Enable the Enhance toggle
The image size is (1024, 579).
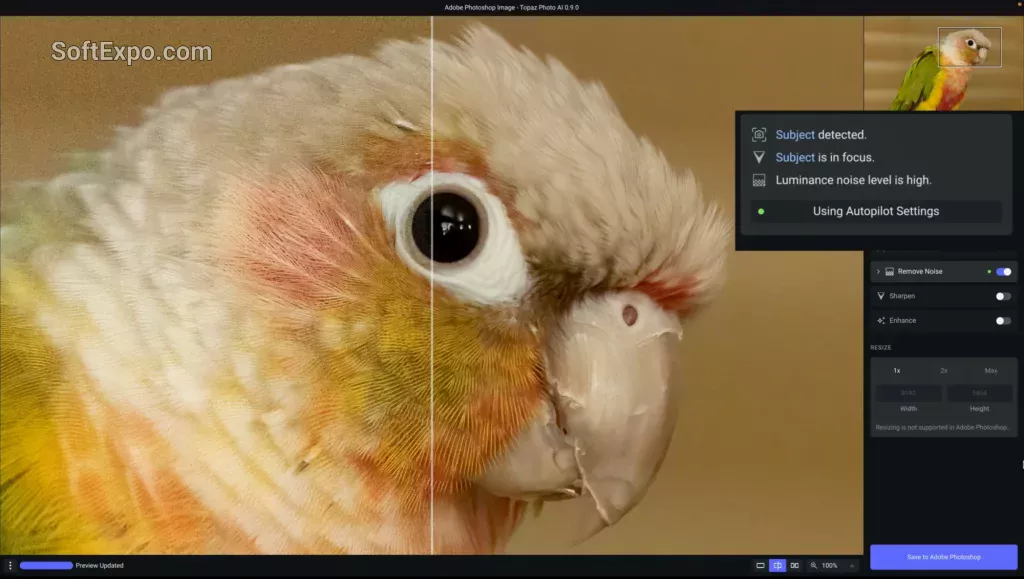tap(1003, 321)
